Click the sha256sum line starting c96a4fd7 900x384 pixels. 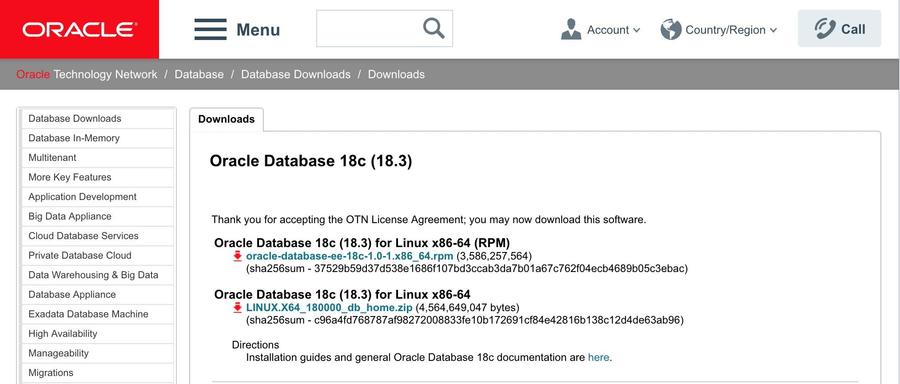tap(465, 320)
